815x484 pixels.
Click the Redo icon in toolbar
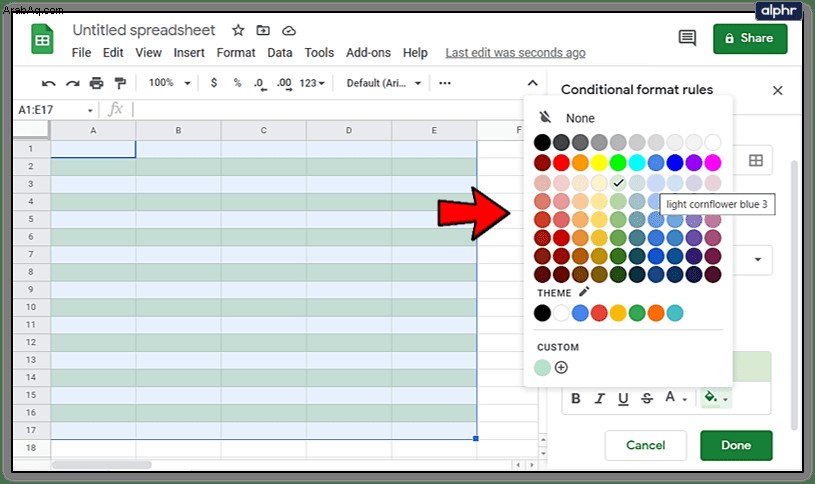click(x=72, y=83)
